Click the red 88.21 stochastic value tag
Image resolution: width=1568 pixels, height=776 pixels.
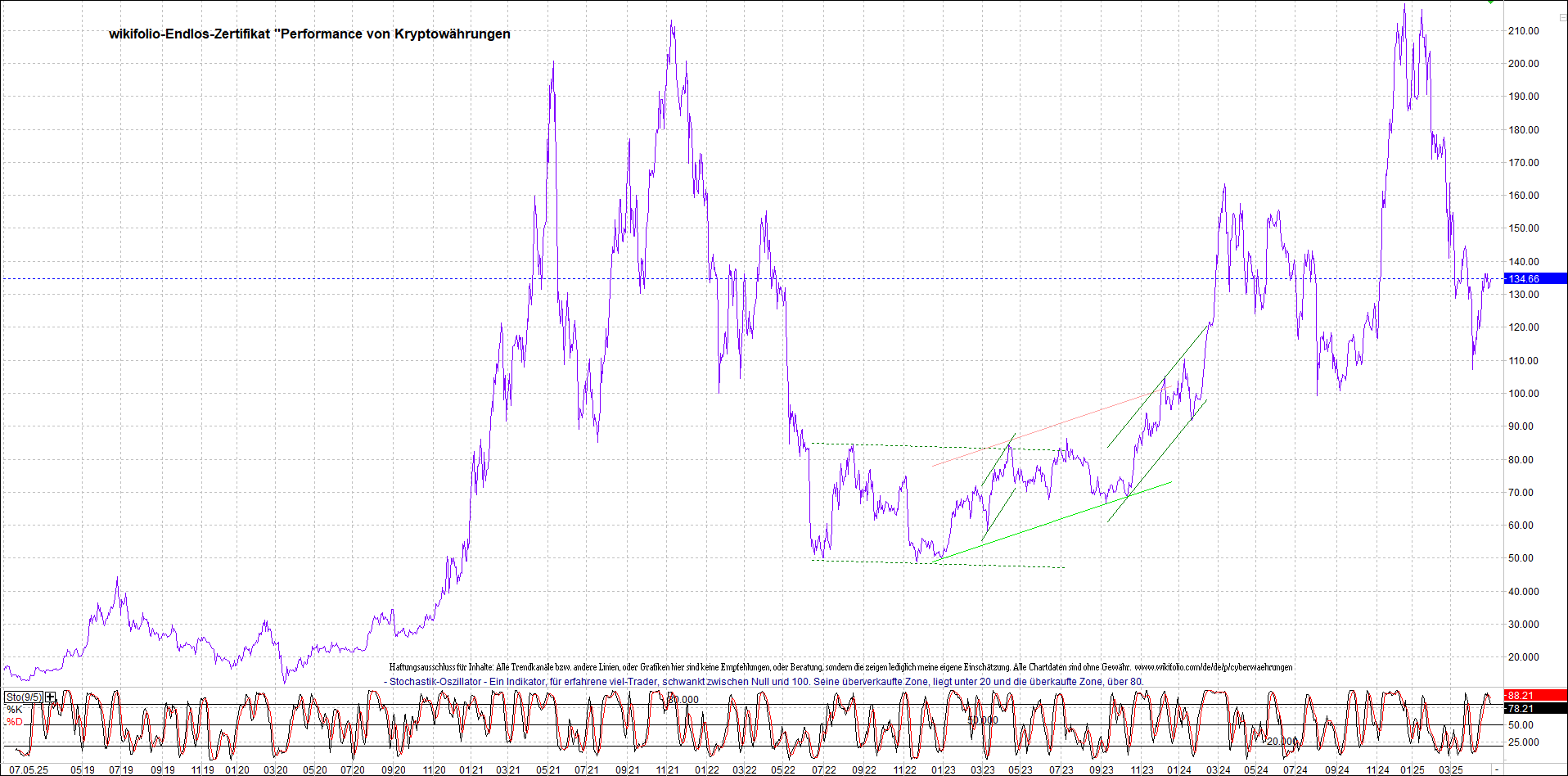[1534, 696]
